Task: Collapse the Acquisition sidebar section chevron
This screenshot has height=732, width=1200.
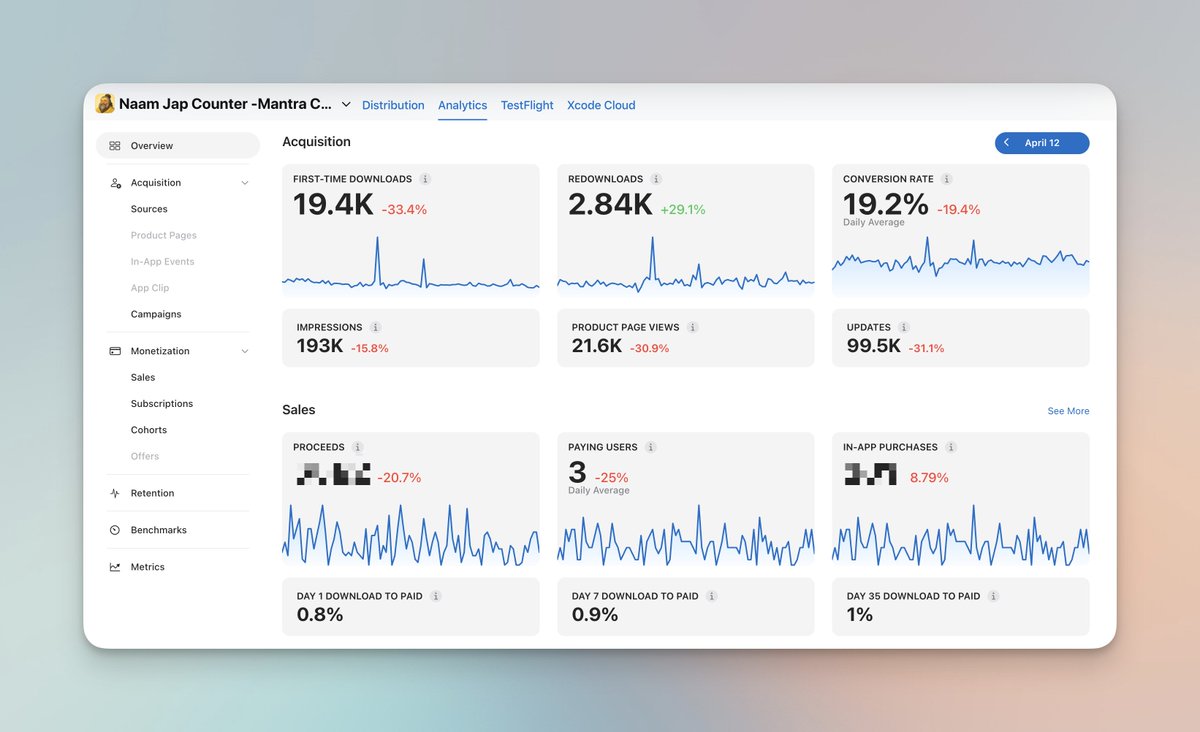Action: click(x=245, y=183)
